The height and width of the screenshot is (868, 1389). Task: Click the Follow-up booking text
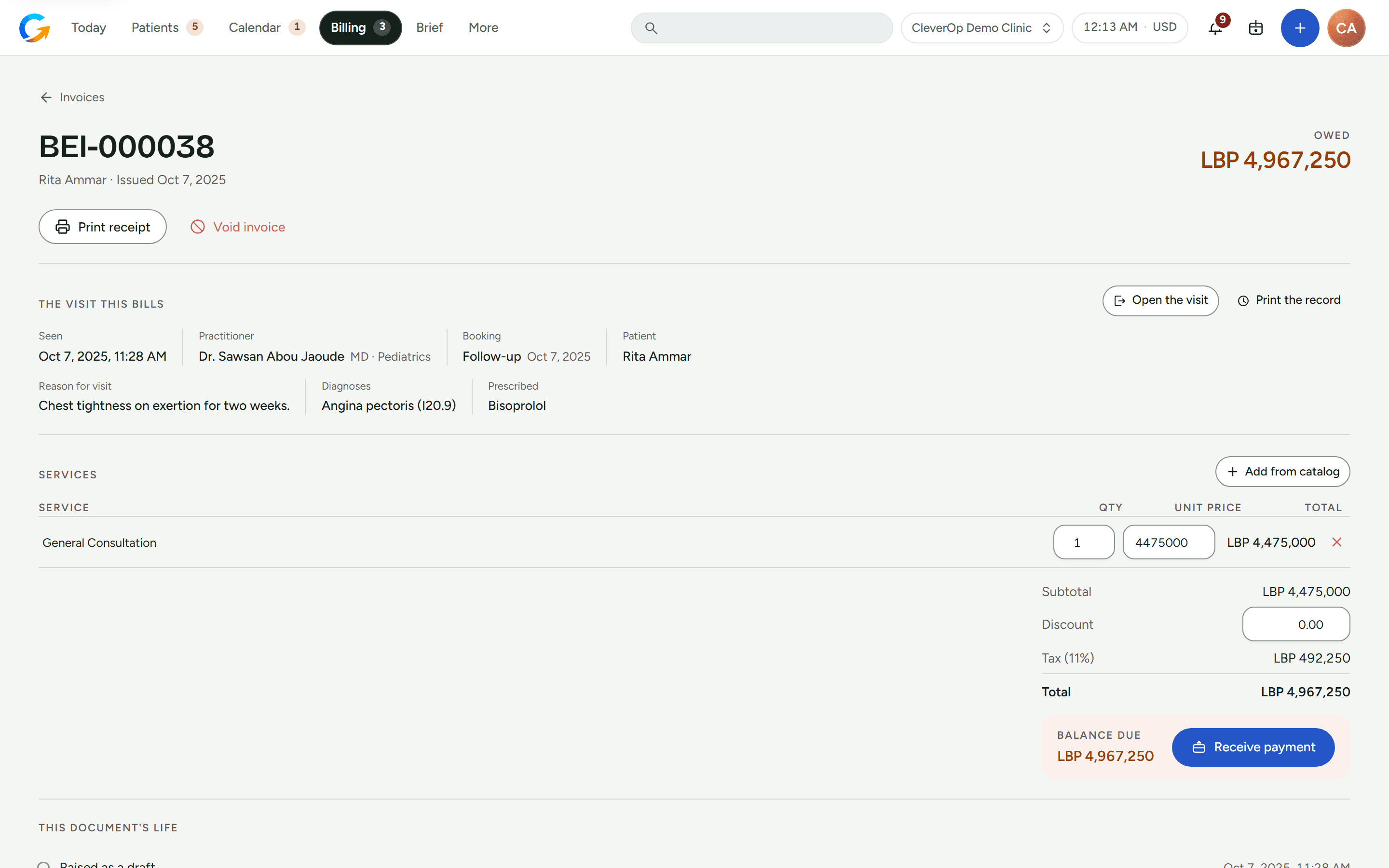coord(492,356)
